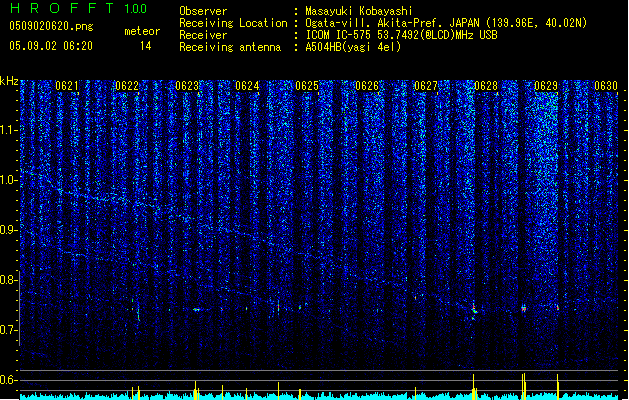
Task: Click the 0624 time marker
Action: click(247, 86)
